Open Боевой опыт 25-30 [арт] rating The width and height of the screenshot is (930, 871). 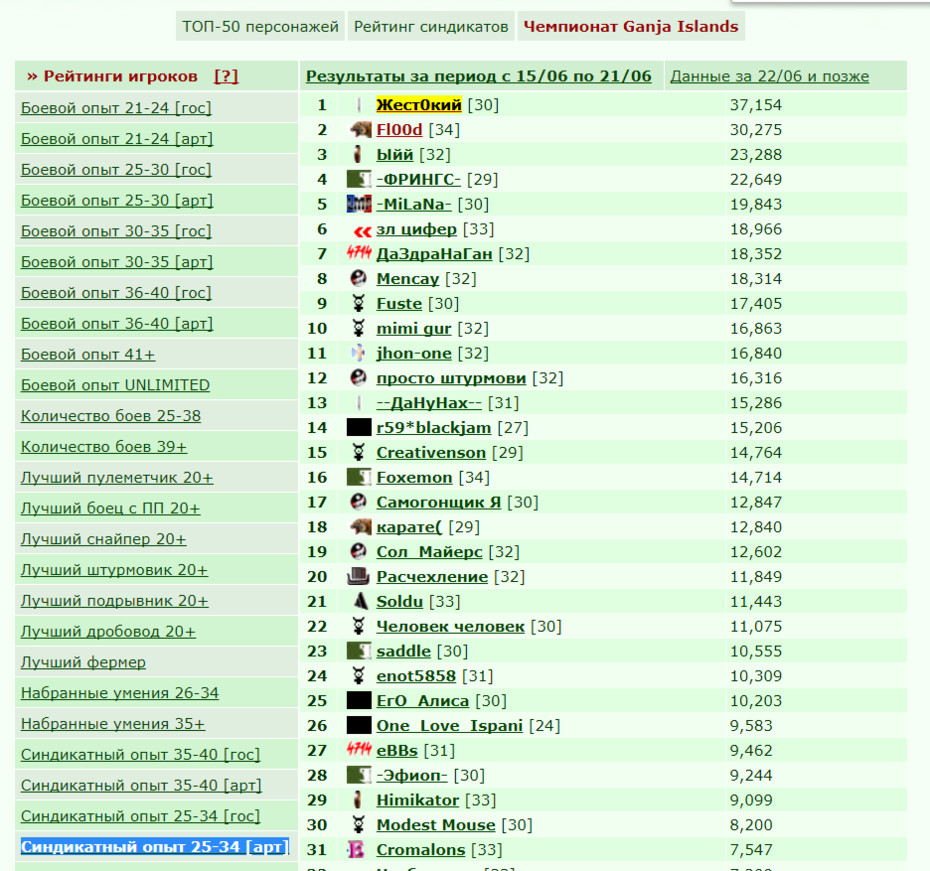coord(117,200)
